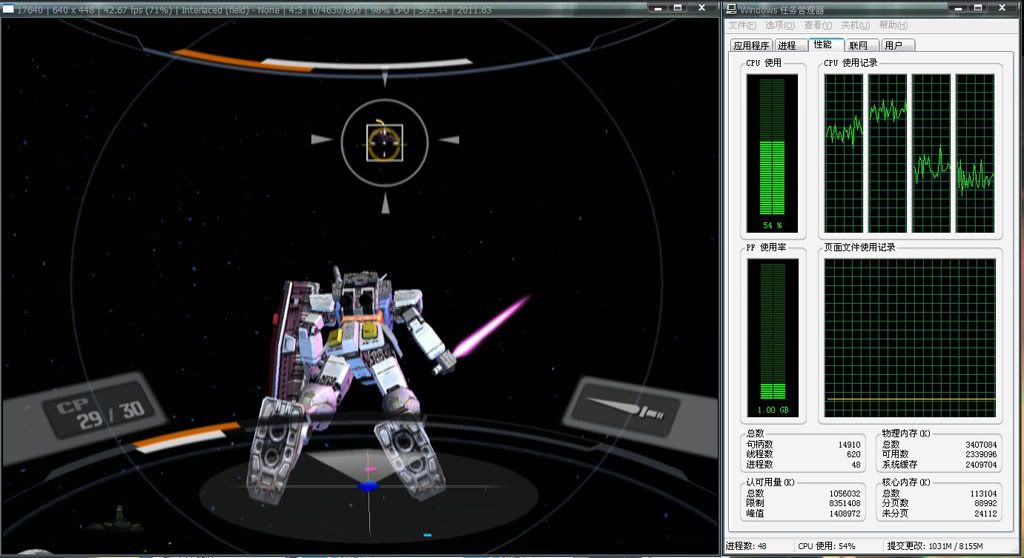The width and height of the screenshot is (1024, 558).
Task: Click the blue radar dot below the Gundam
Action: tap(368, 486)
